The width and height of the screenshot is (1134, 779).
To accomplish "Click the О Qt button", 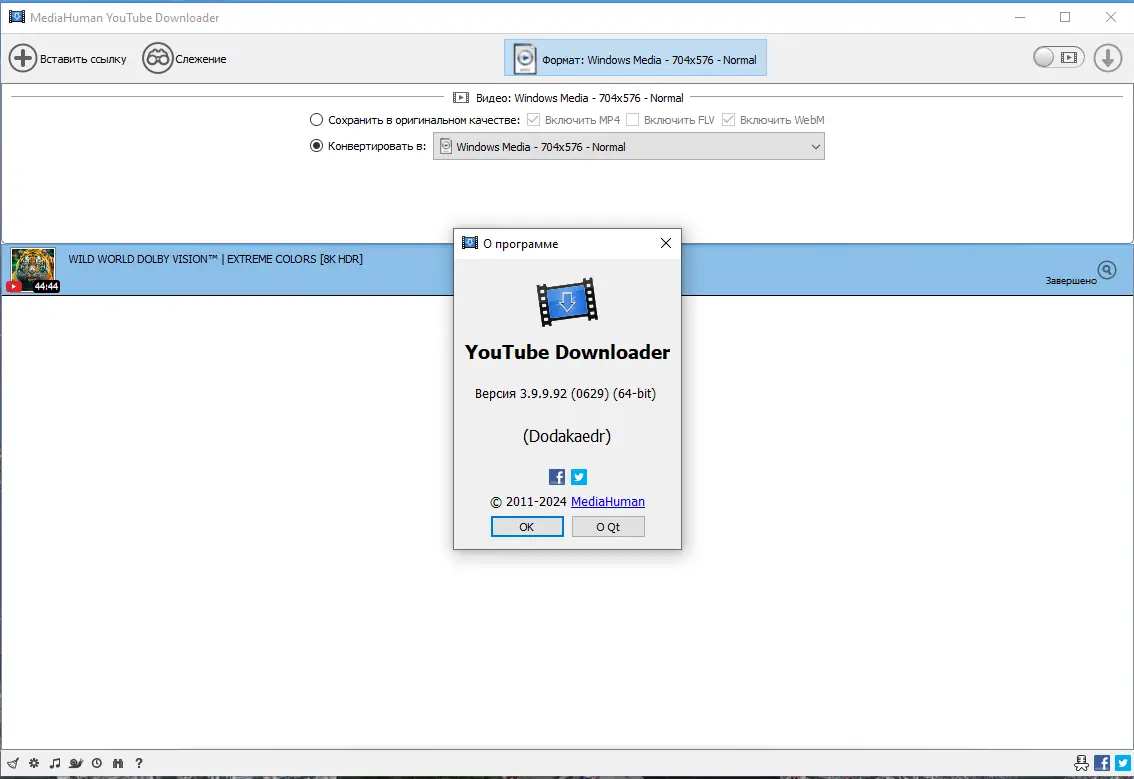I will (608, 527).
